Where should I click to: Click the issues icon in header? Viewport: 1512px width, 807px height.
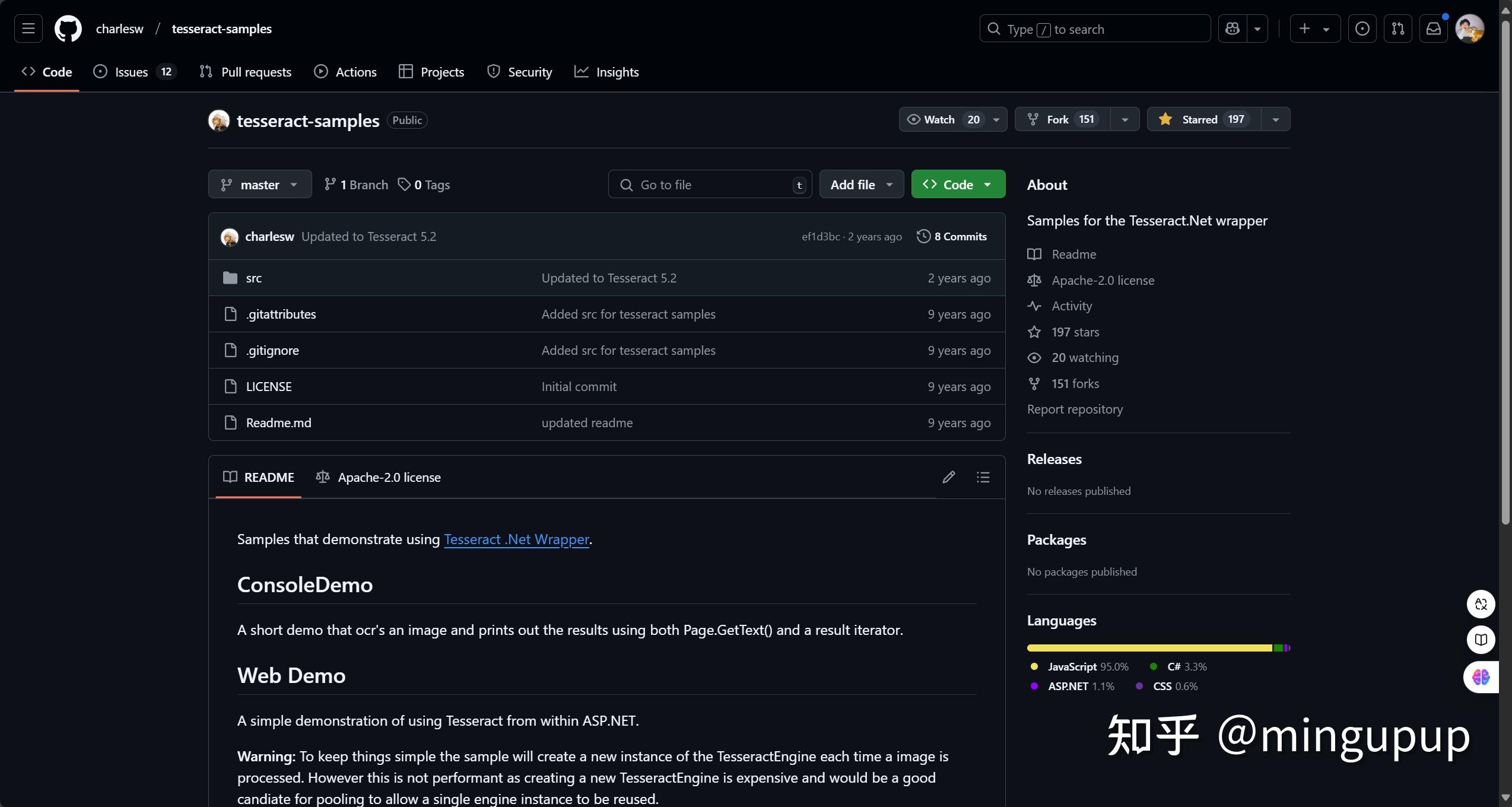pyautogui.click(x=1362, y=28)
